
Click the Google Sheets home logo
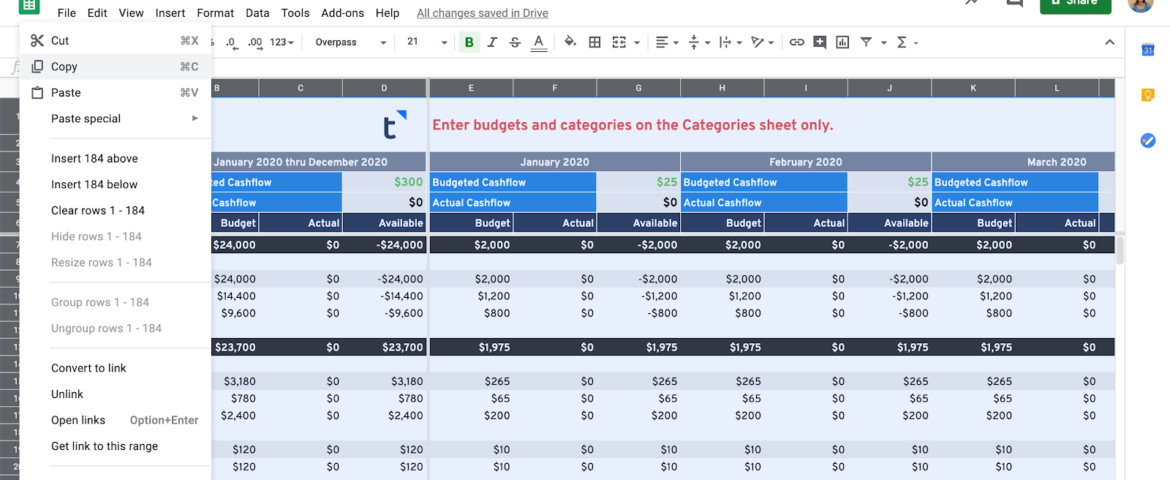click(29, 6)
